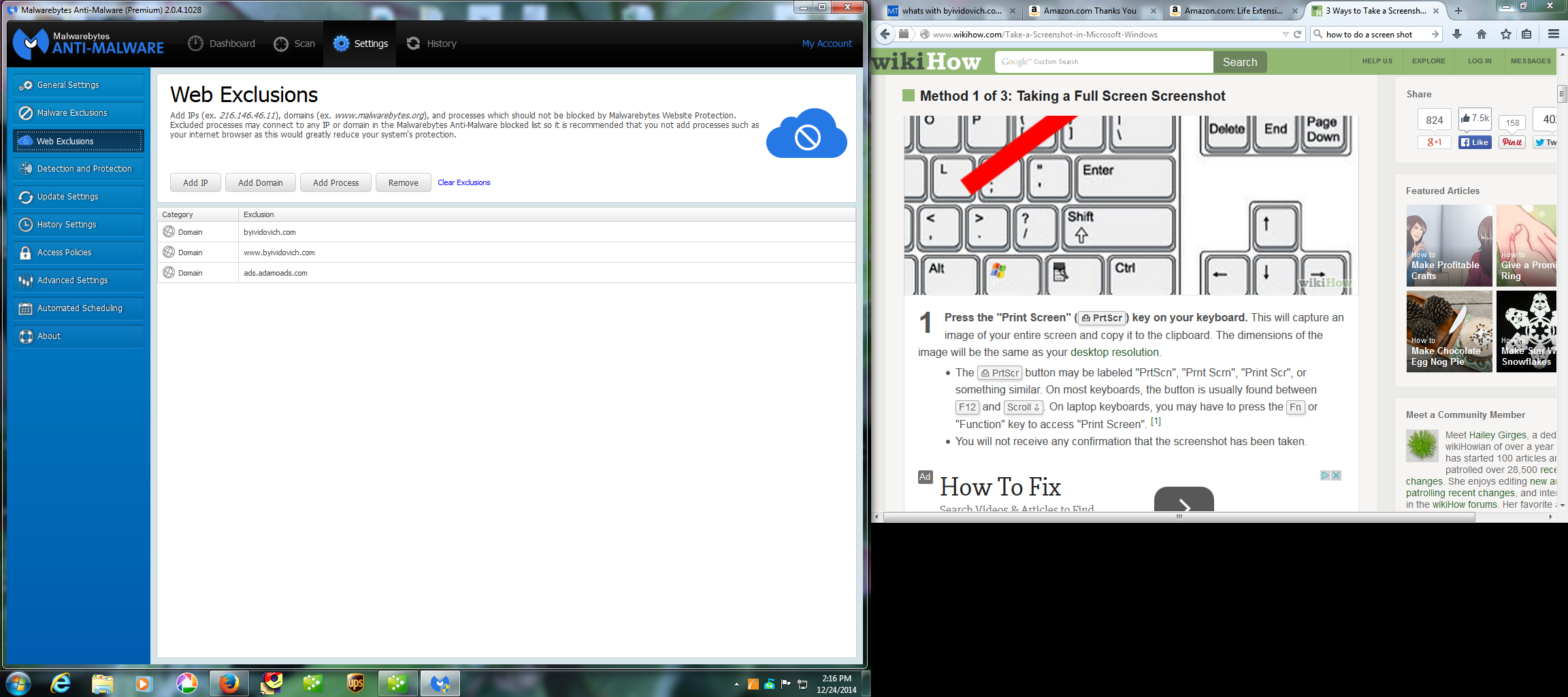Viewport: 1568px width, 697px height.
Task: Click the wikiHow Google Custom Search field
Action: point(1104,62)
